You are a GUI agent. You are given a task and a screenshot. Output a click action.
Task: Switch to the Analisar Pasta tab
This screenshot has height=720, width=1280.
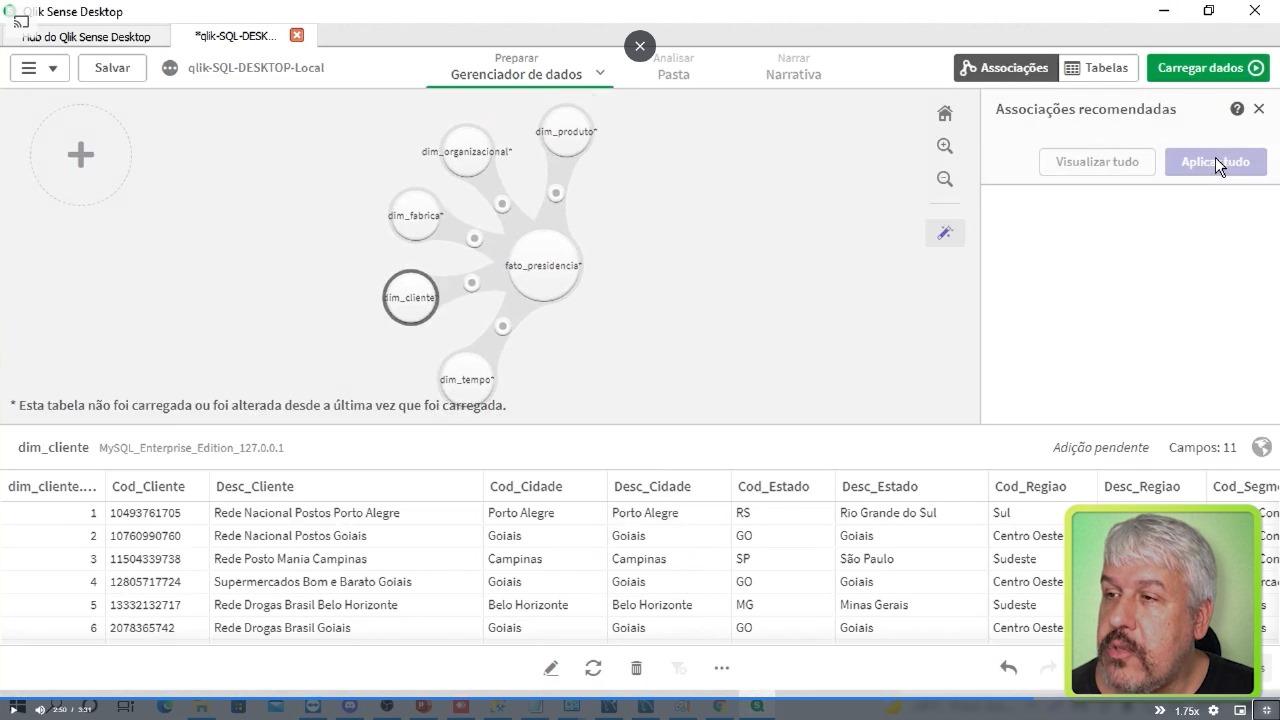click(x=673, y=67)
